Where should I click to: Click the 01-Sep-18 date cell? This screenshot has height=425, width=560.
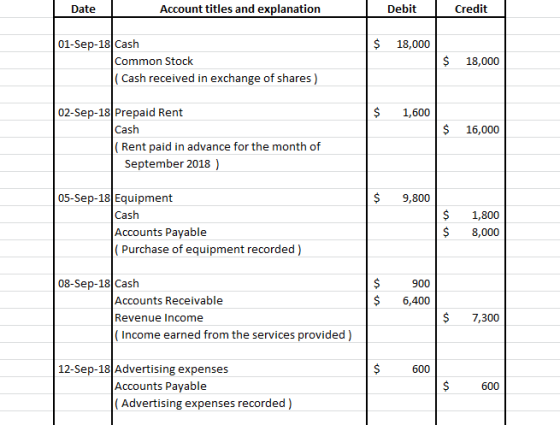[x=83, y=44]
